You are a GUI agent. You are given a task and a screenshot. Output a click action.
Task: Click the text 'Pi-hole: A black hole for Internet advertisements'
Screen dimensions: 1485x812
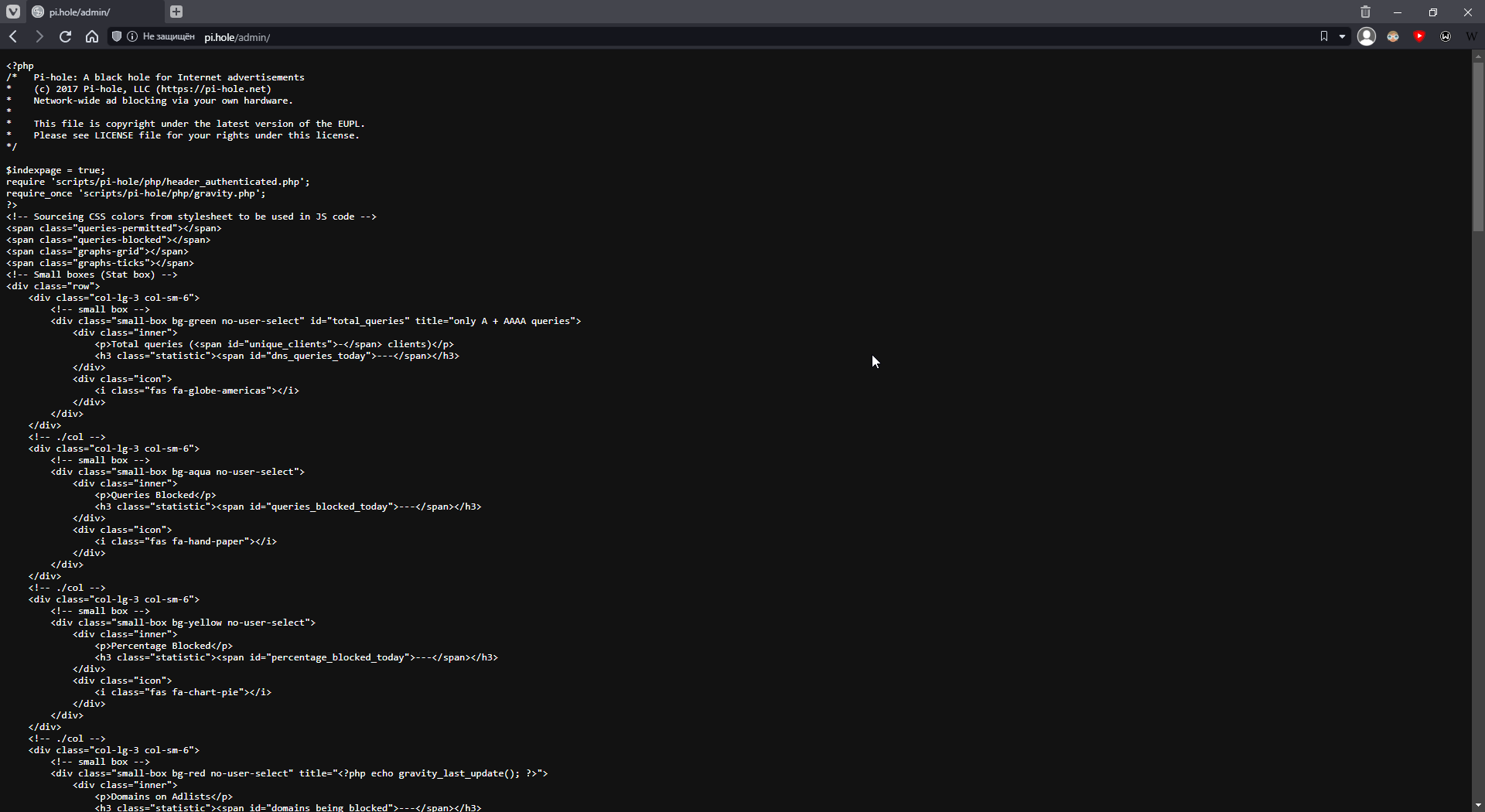click(x=169, y=77)
